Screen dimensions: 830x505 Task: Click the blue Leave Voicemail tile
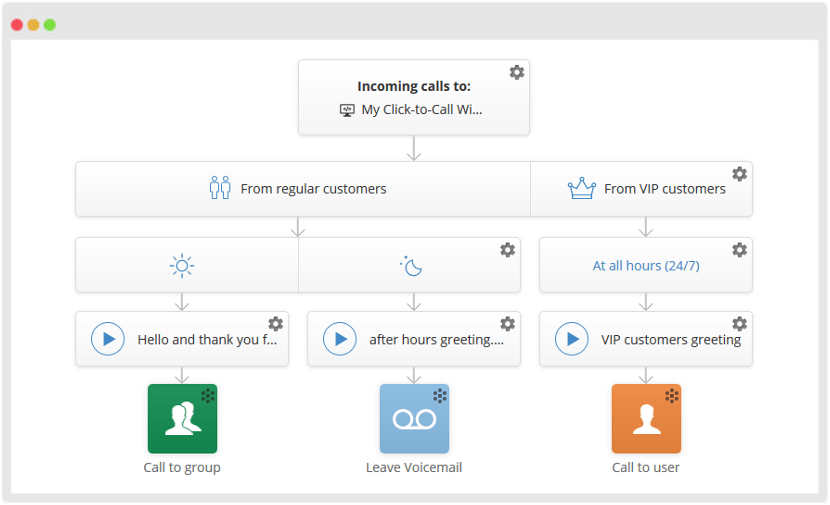click(414, 419)
